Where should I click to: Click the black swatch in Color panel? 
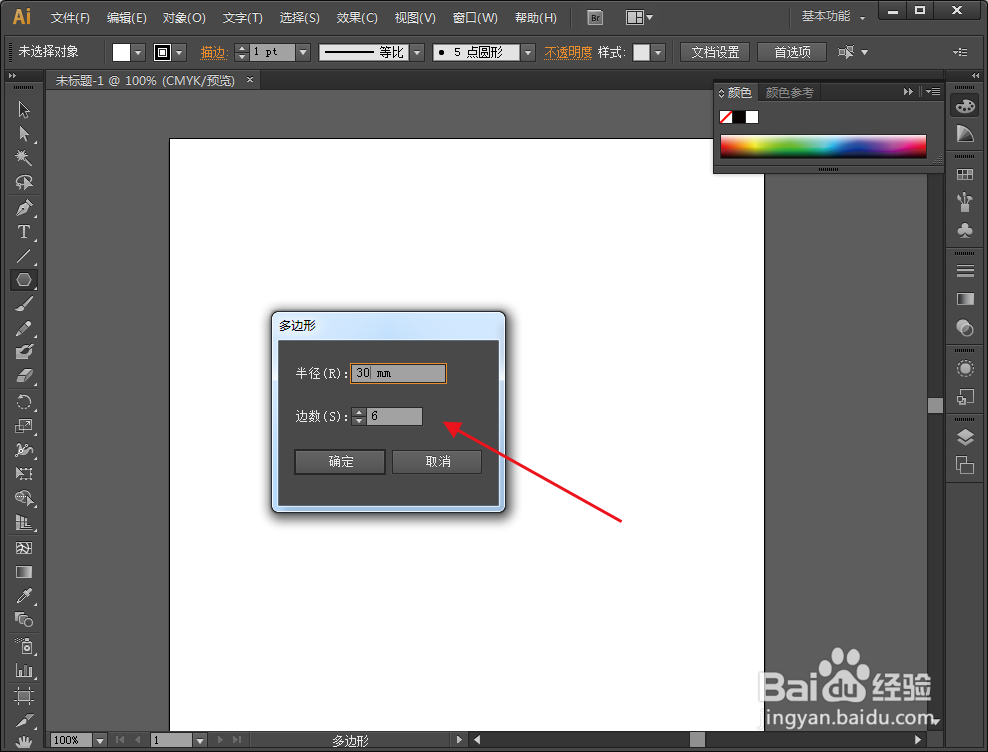[738, 117]
